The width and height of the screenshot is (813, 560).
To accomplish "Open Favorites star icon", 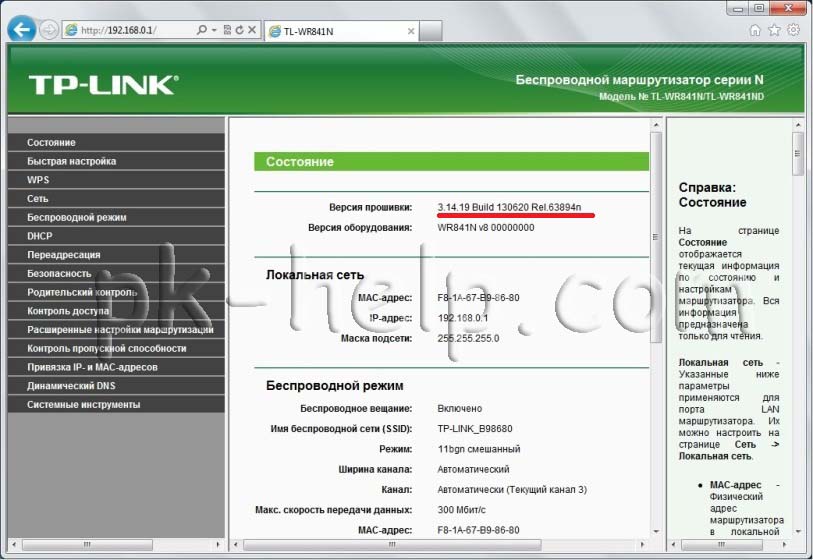I will pyautogui.click(x=774, y=30).
